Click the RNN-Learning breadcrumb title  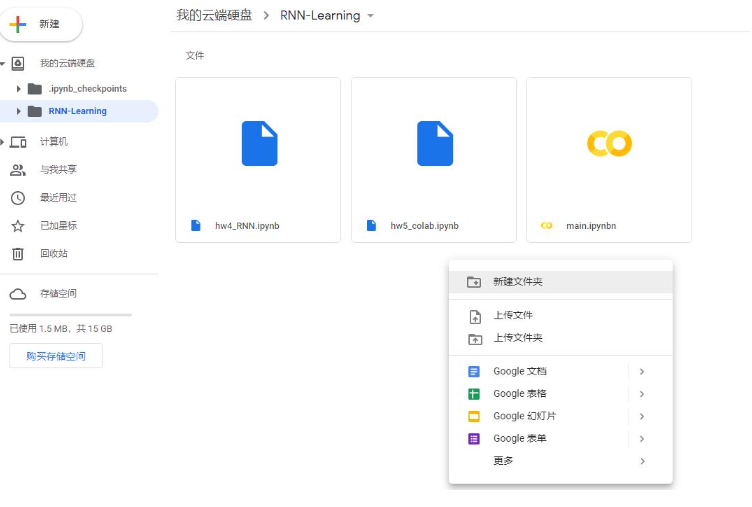[x=320, y=15]
